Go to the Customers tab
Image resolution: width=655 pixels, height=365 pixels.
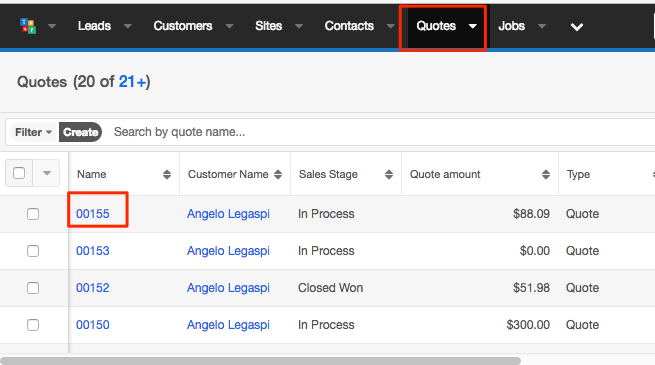click(183, 26)
